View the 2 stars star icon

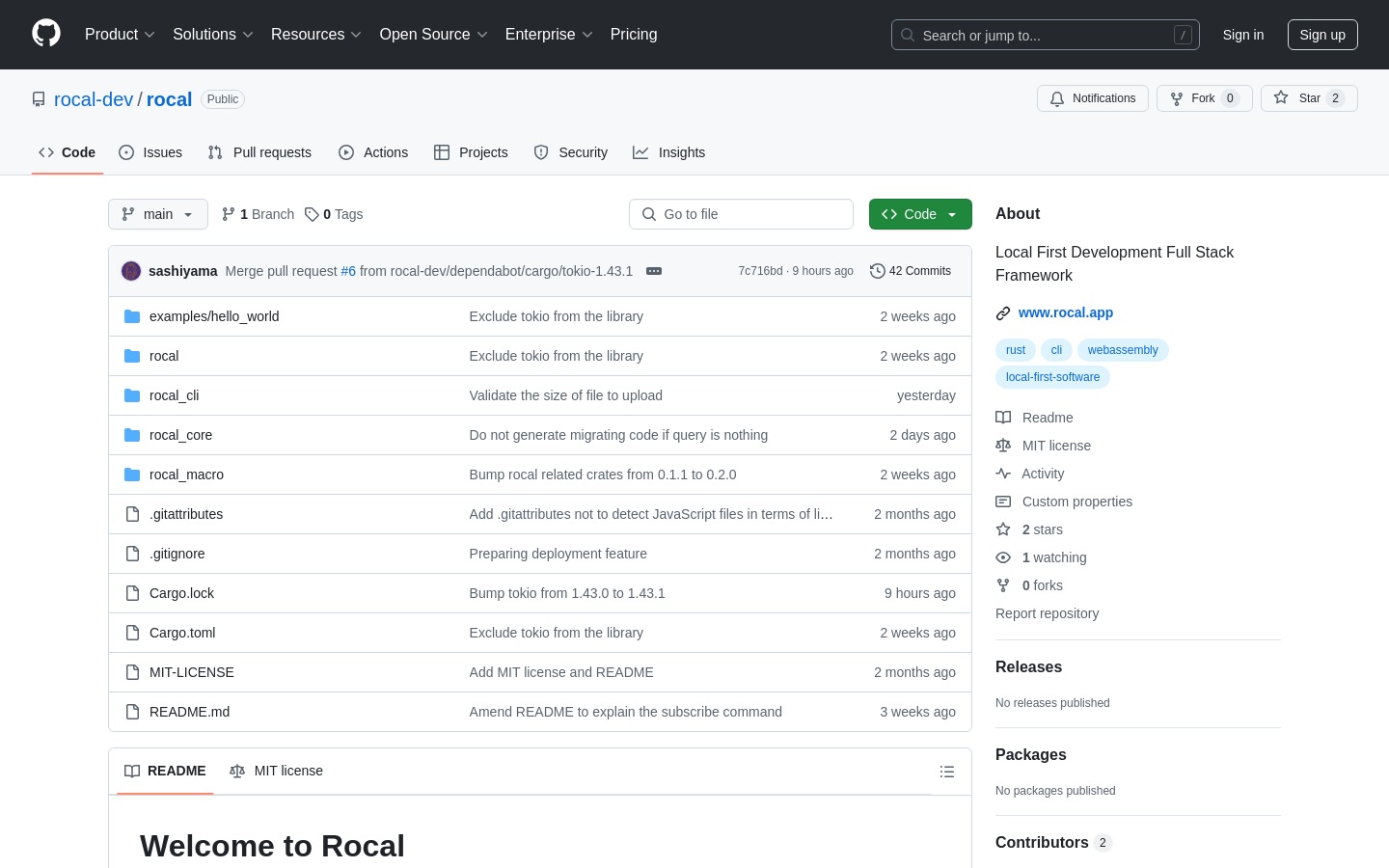[x=1003, y=529]
